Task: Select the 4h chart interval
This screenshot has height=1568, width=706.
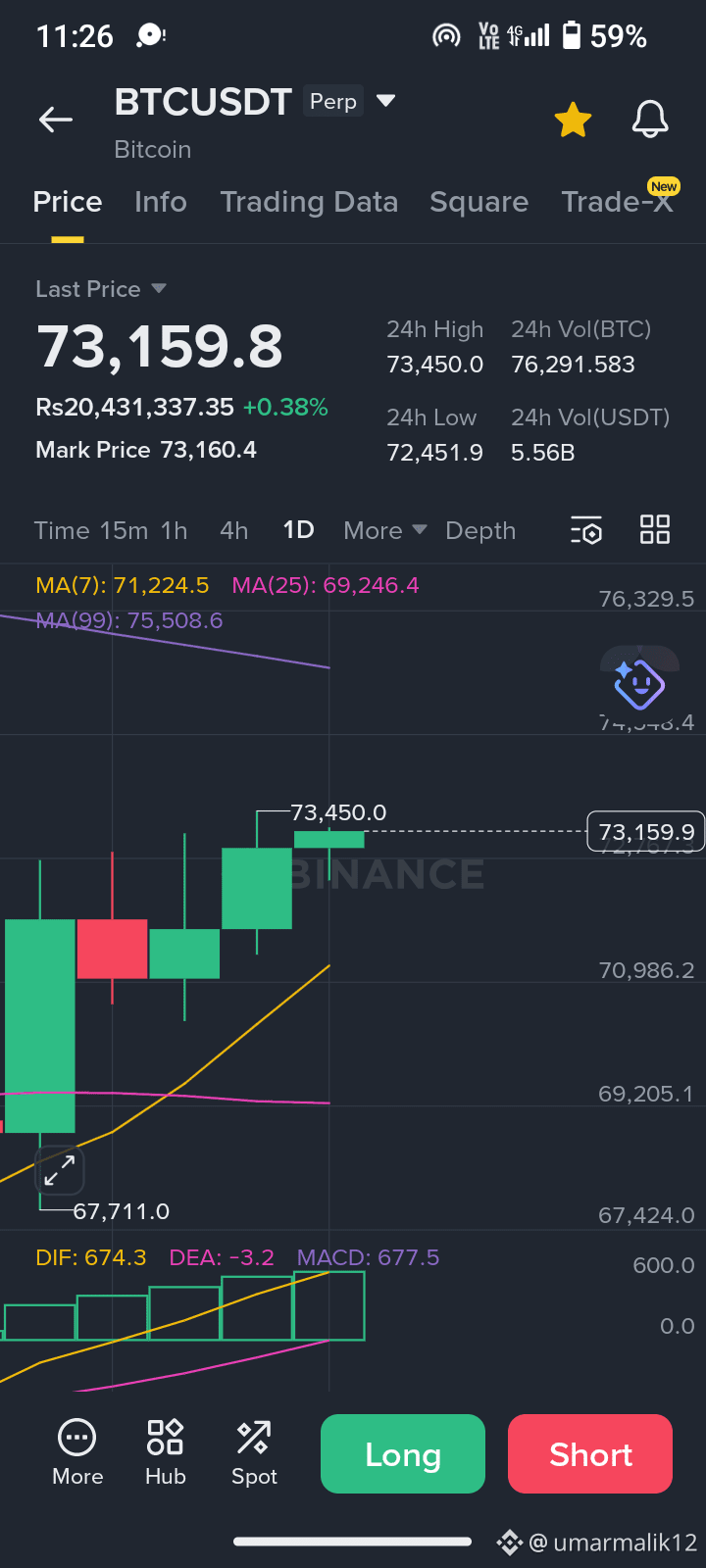Action: [234, 530]
